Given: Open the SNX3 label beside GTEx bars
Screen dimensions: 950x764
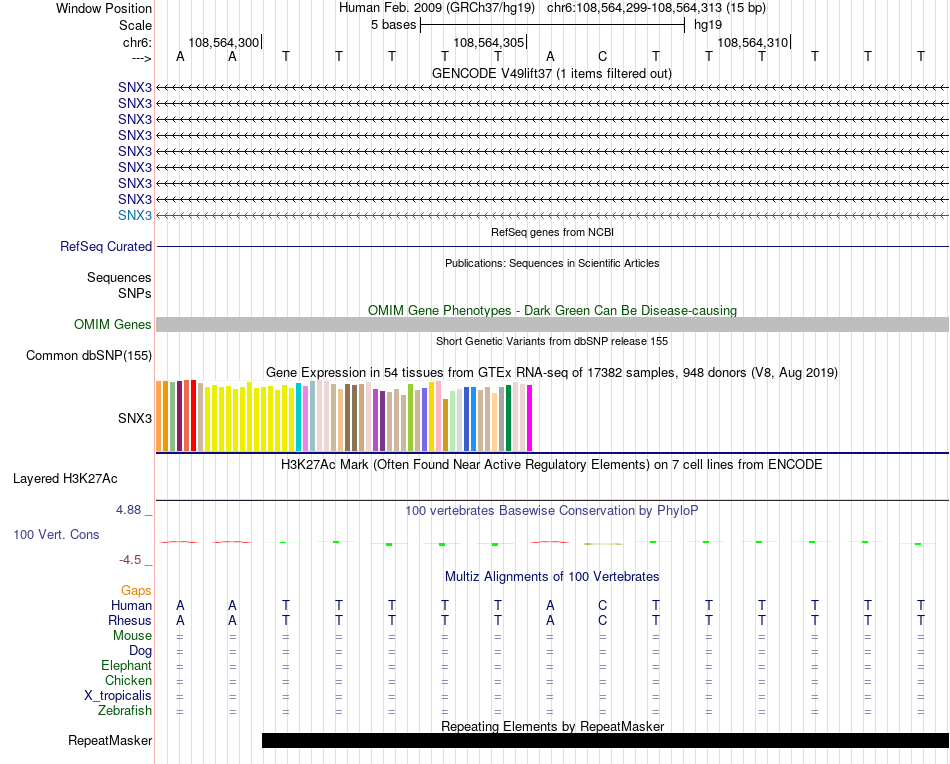Looking at the screenshot, I should pos(135,418).
